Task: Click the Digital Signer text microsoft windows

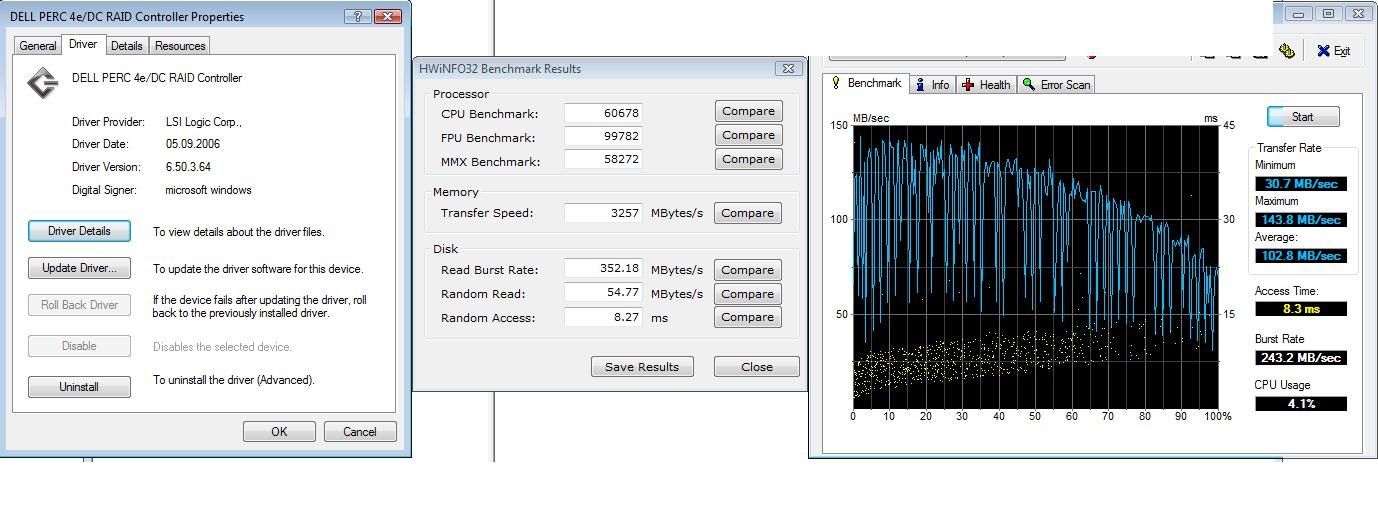Action: pos(208,190)
